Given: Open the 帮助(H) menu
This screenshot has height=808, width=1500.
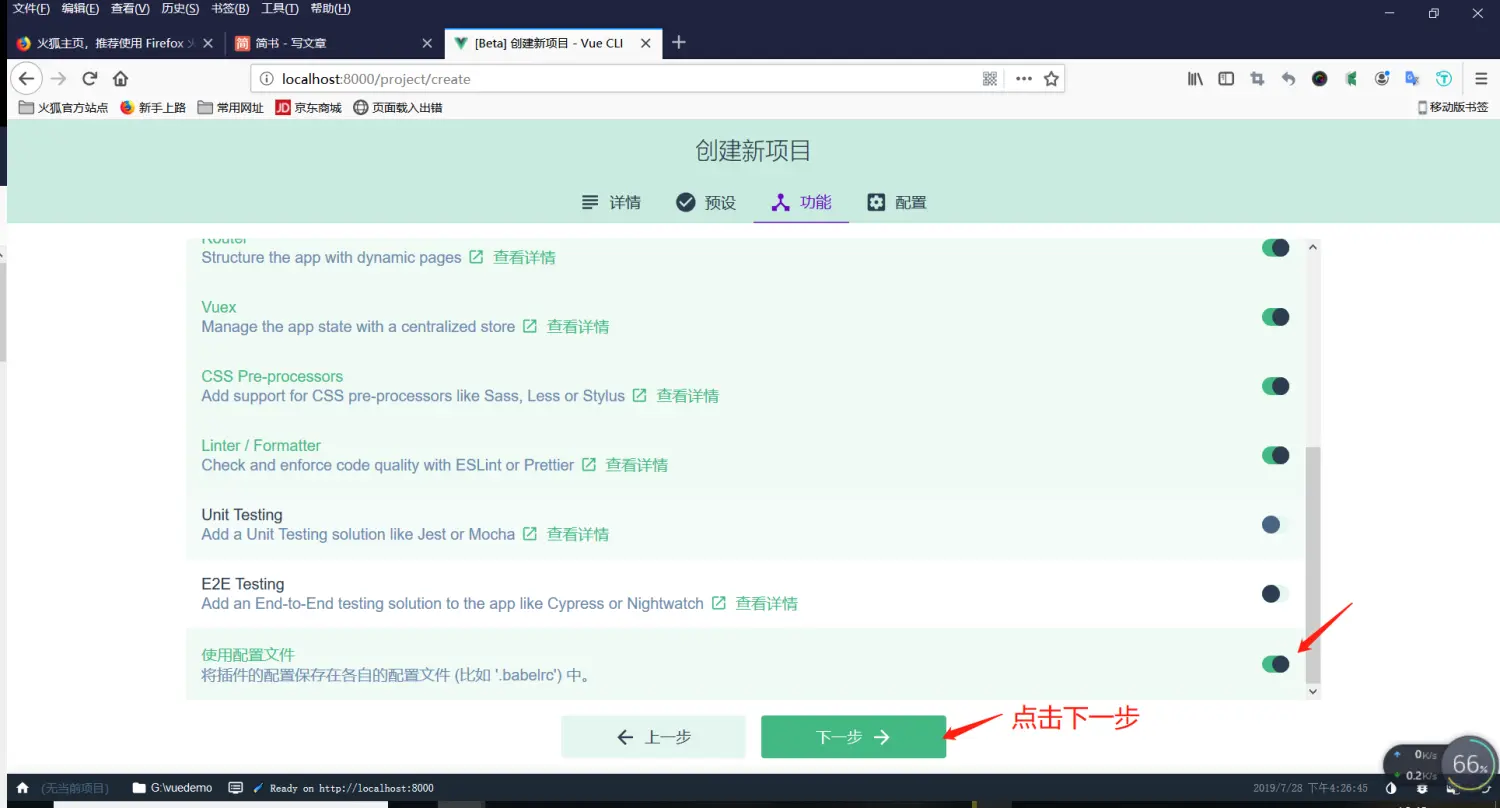Looking at the screenshot, I should (x=331, y=9).
